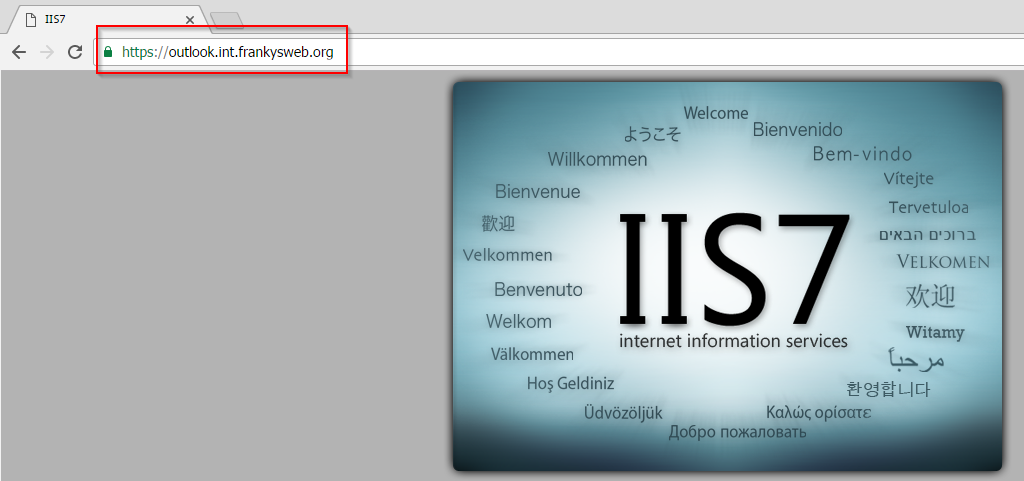Click the green padlock security icon
This screenshot has width=1024, height=481.
click(108, 52)
